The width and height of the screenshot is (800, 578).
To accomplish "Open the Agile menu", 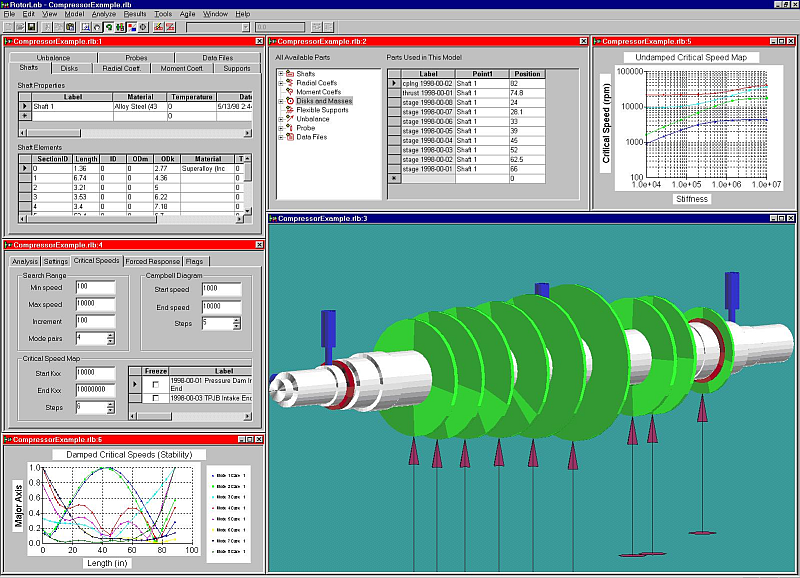I will (187, 14).
